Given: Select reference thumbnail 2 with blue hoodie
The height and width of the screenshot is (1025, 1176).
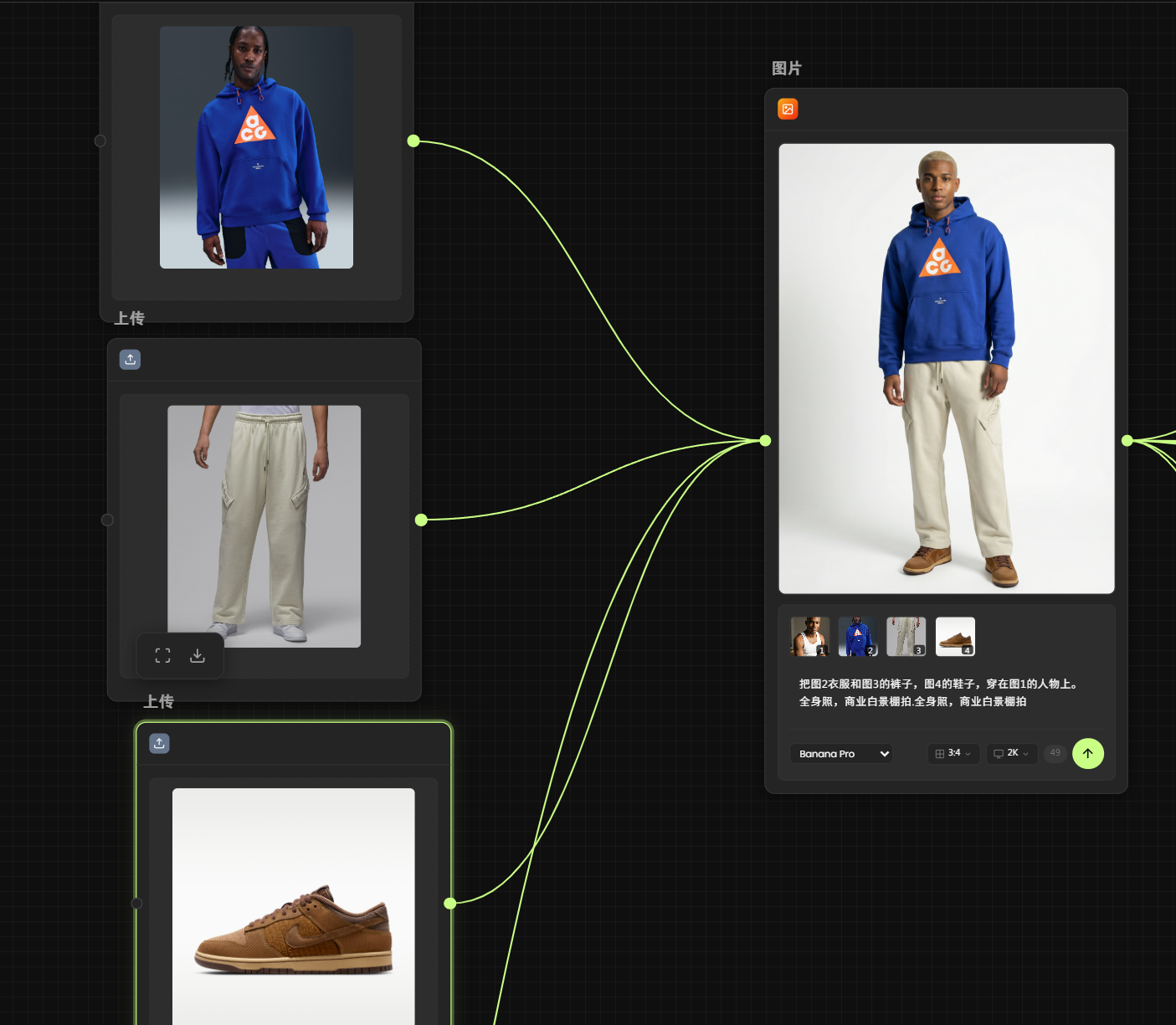Looking at the screenshot, I should (x=858, y=637).
